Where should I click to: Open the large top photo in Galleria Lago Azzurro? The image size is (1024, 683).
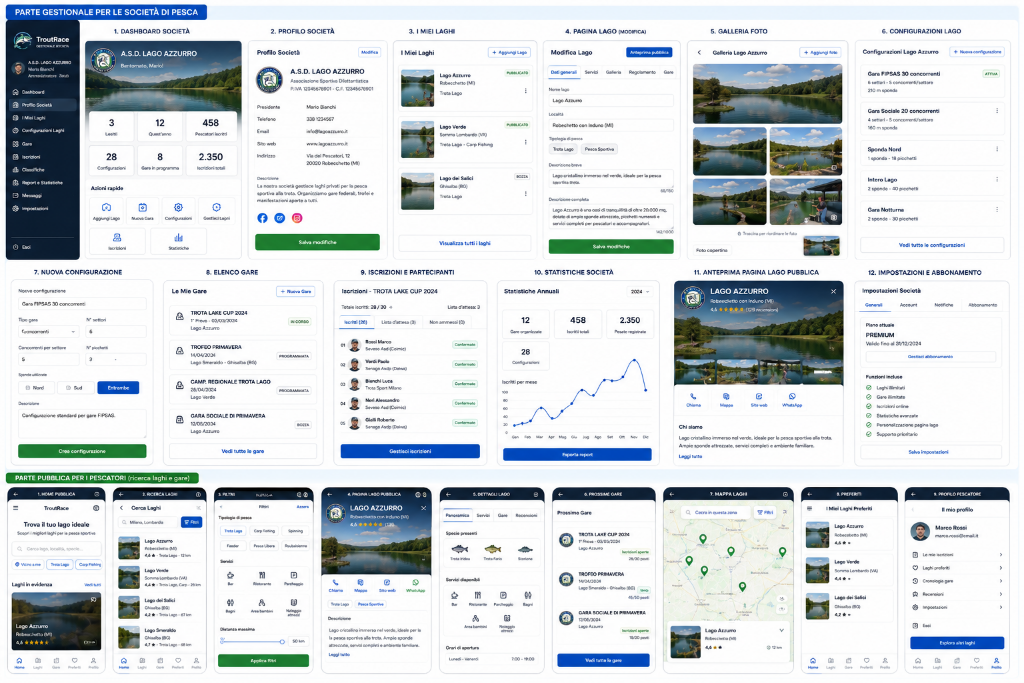pyautogui.click(x=767, y=94)
